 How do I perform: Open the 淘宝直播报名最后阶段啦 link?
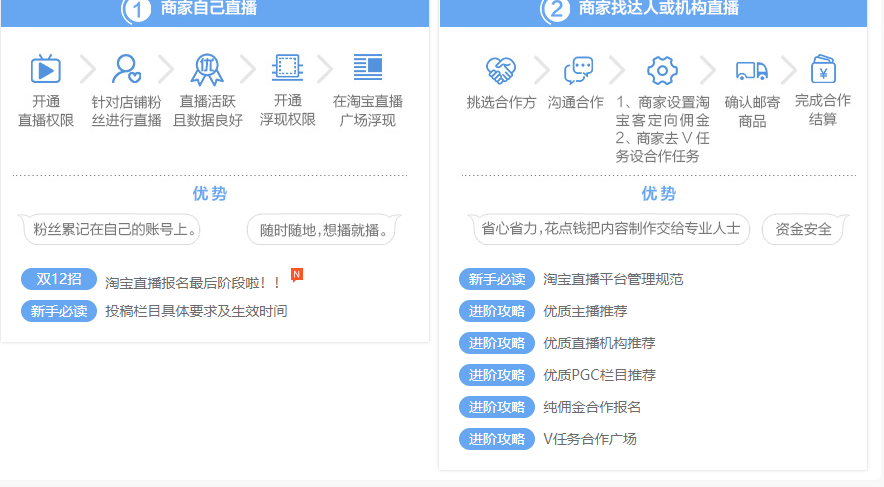click(193, 283)
